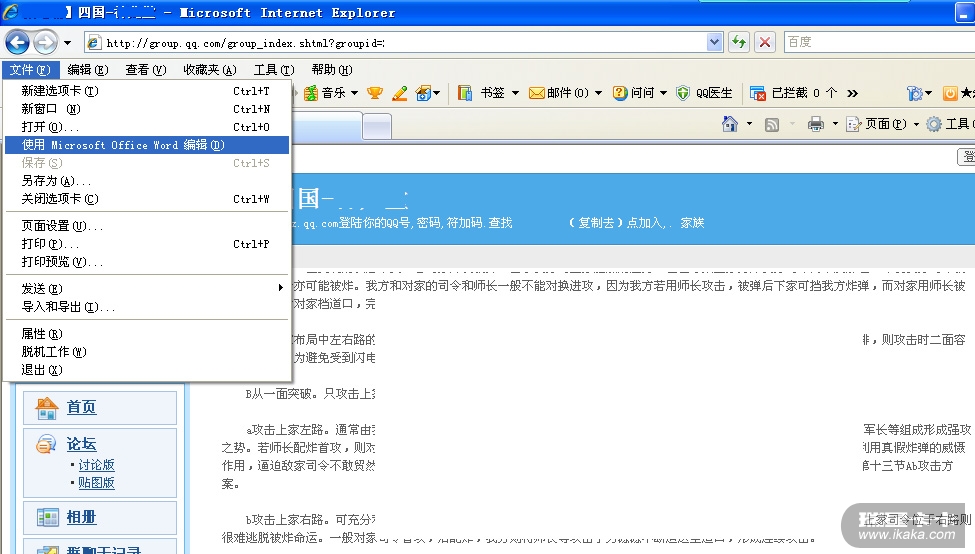
Task: Expand the 发送(E) submenu
Action: coord(147,289)
